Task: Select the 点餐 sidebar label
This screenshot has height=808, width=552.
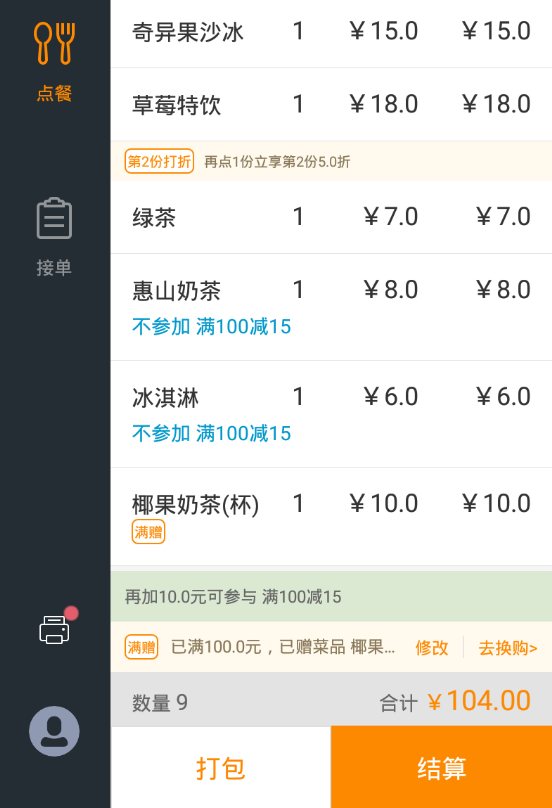Action: (54, 94)
